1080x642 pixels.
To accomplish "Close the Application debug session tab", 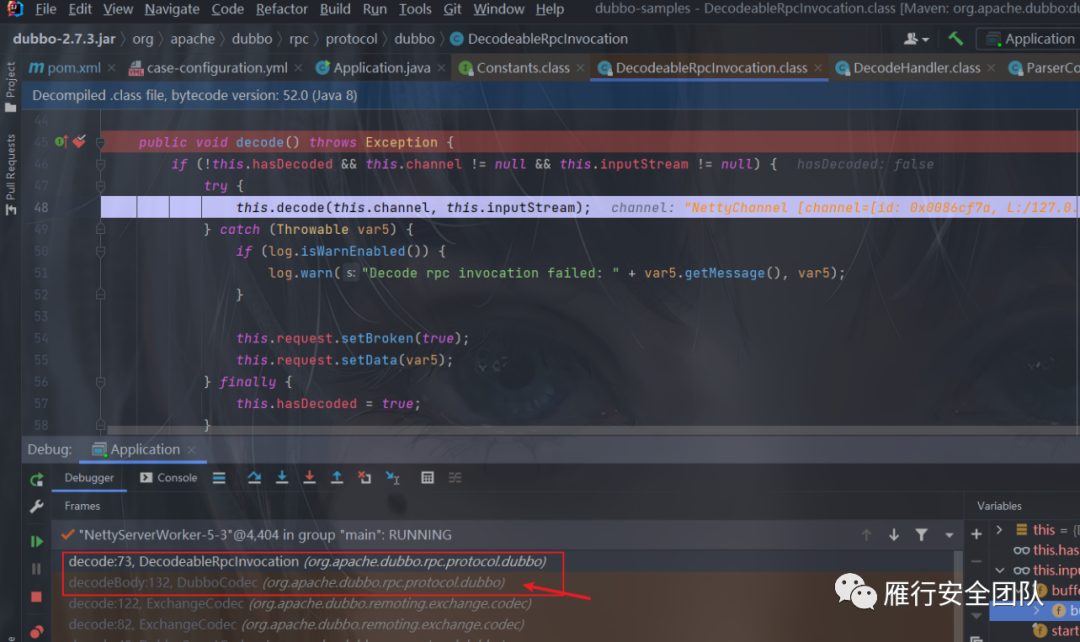I will (x=191, y=450).
